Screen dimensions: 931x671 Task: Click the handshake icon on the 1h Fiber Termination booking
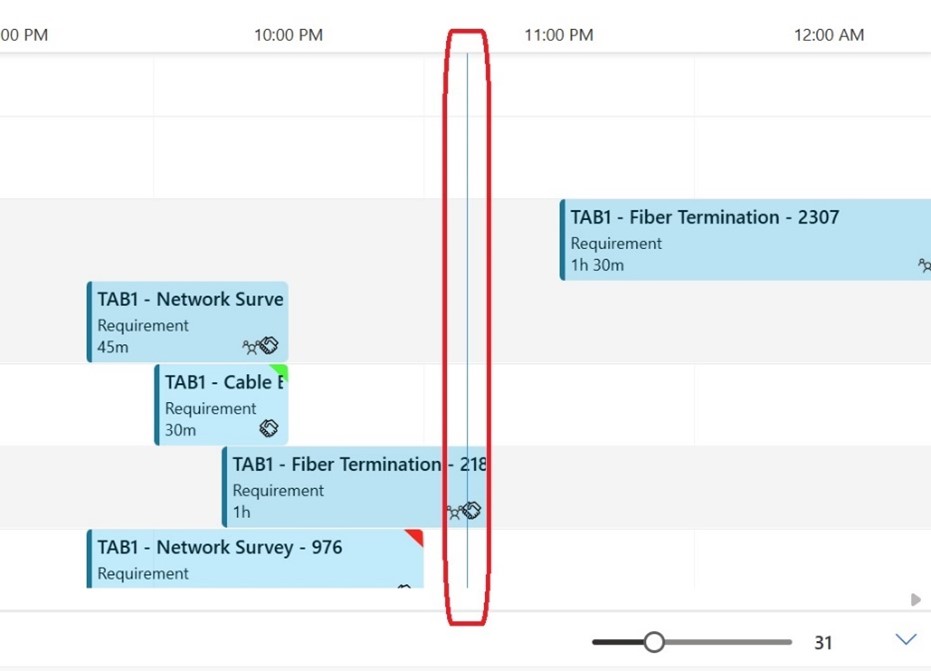[472, 511]
